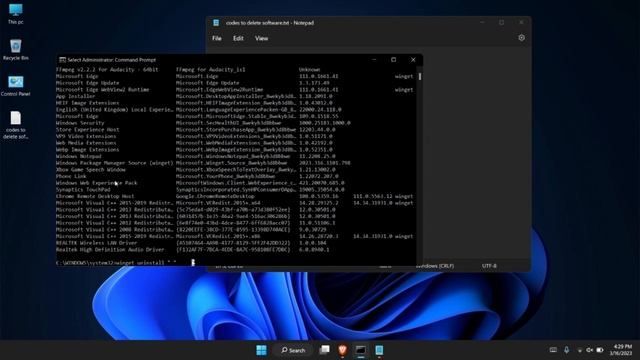Viewport: 640px width, 360px height.
Task: Click 'UTF-8' encoding in Notepad status bar
Action: (489, 266)
